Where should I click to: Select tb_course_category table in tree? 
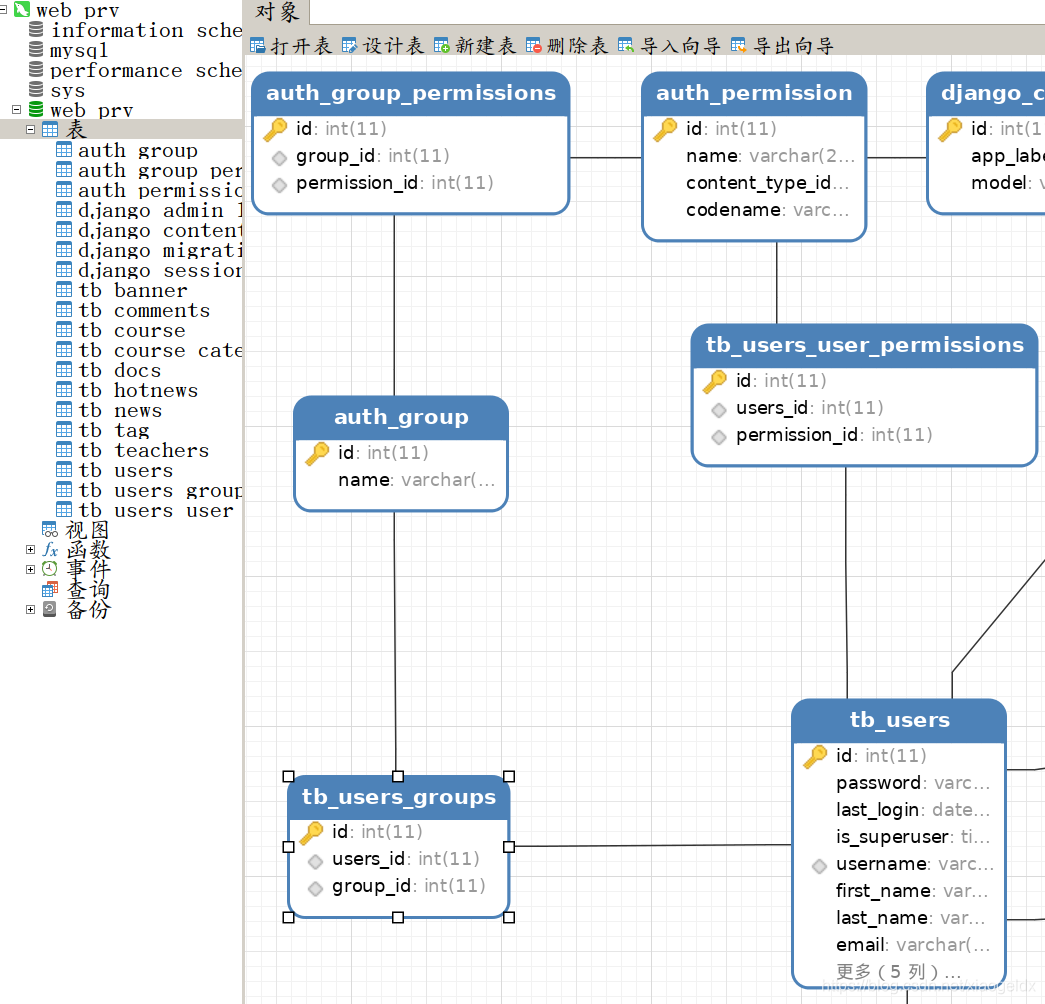click(x=159, y=350)
